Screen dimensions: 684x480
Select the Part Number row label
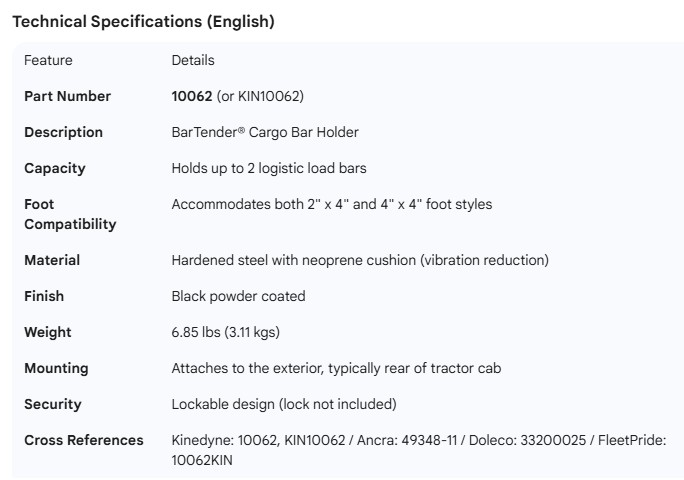(67, 96)
